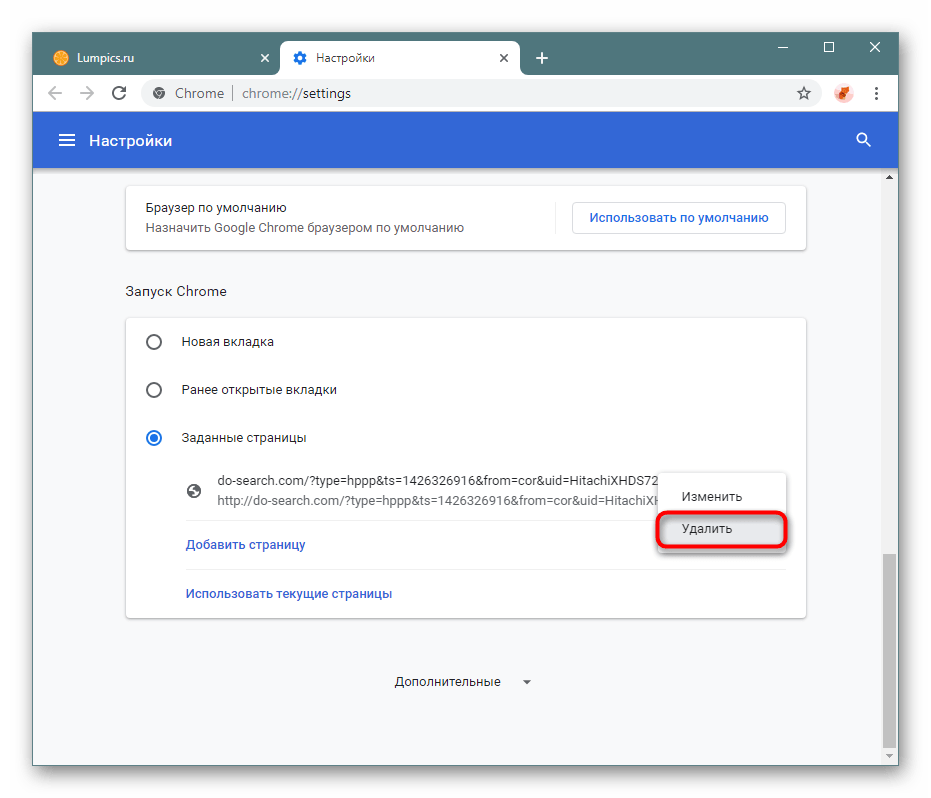Close the Chrome window
931x798 pixels.
coord(875,47)
